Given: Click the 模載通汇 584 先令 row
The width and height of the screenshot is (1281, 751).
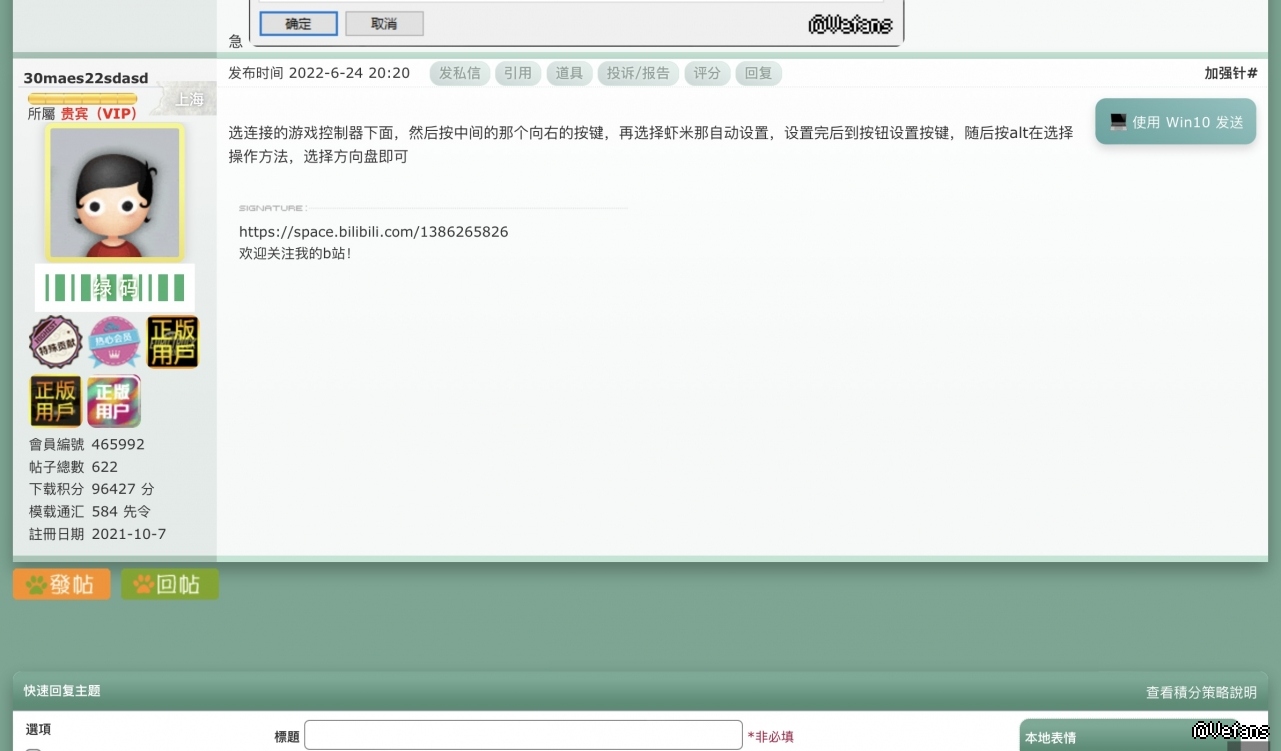Looking at the screenshot, I should pos(90,512).
